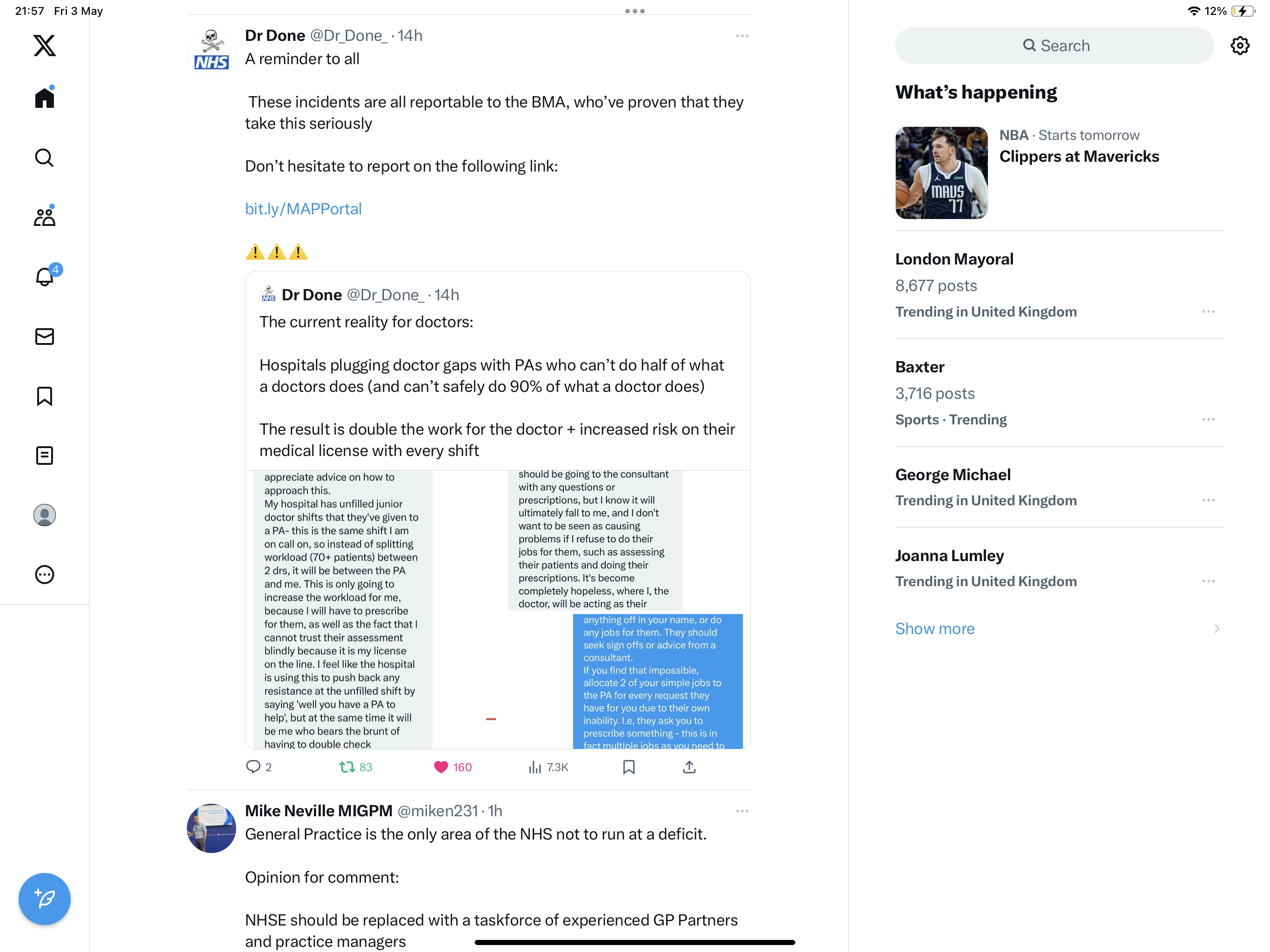
Task: Open the Clippers at Mavericks thumbnail
Action: tap(942, 173)
